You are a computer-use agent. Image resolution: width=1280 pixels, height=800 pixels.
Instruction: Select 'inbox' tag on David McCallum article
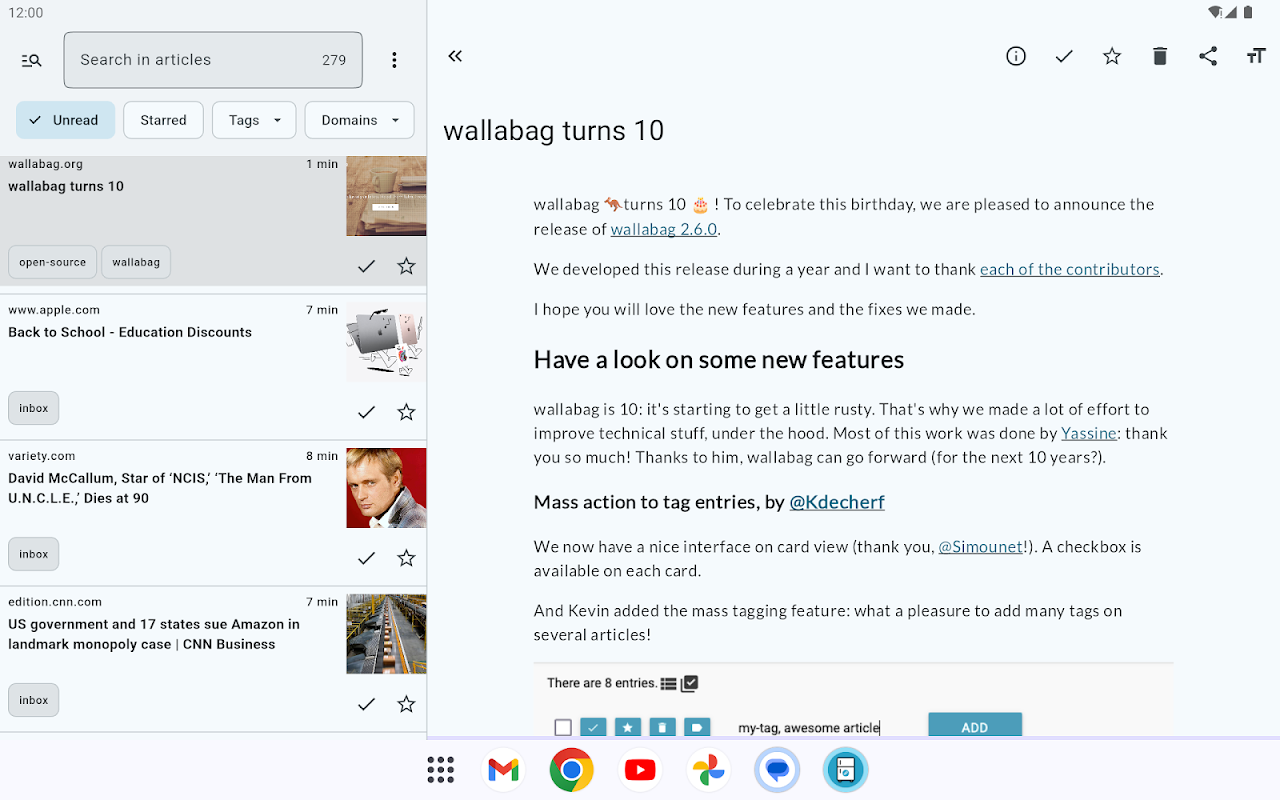pos(34,554)
